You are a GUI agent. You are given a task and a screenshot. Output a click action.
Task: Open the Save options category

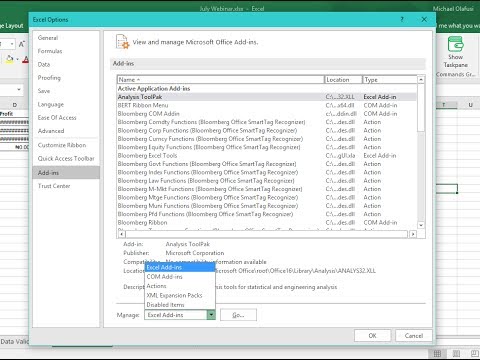[66, 91]
